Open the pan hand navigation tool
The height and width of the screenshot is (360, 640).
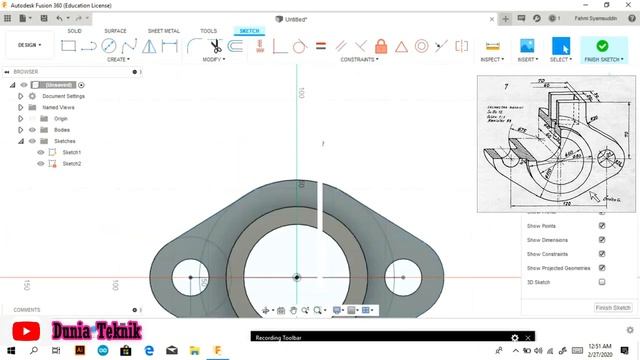(293, 311)
